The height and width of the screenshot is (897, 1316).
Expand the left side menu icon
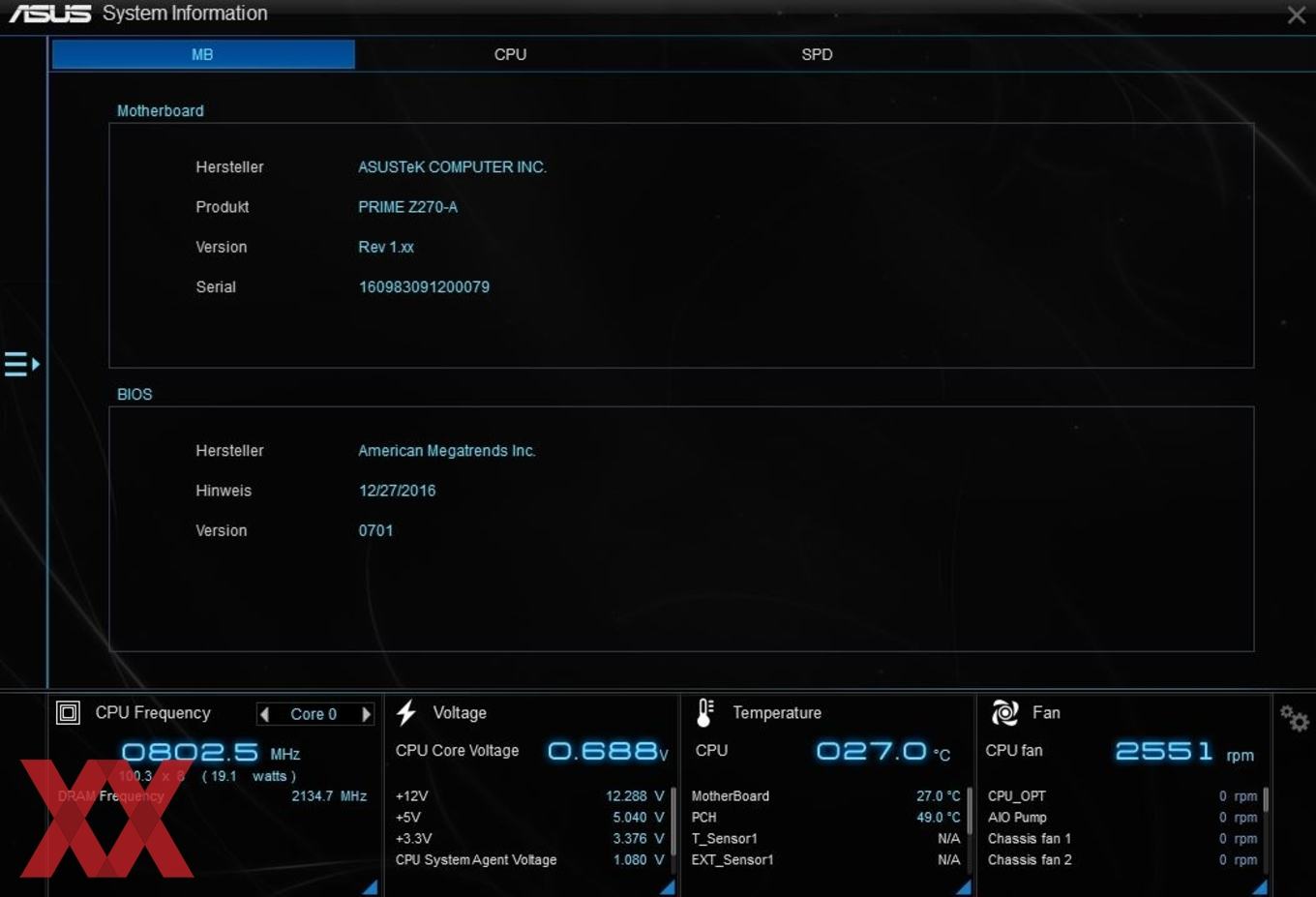(22, 364)
